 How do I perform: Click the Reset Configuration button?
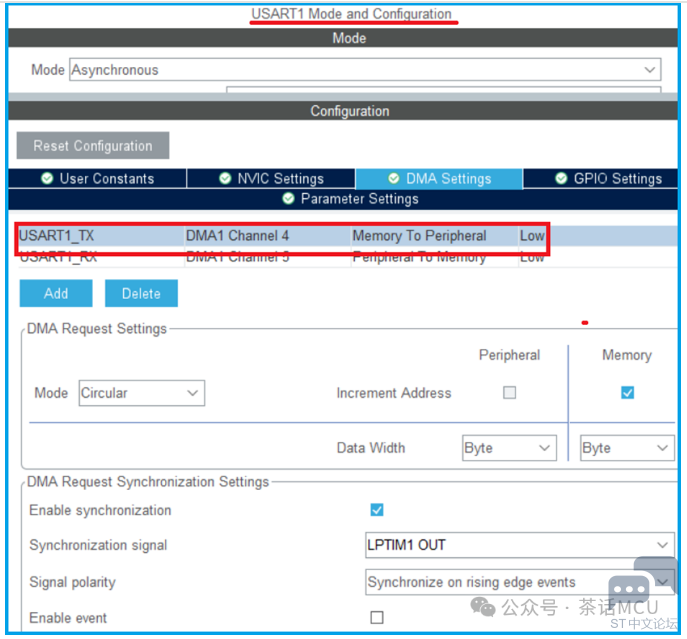click(93, 146)
